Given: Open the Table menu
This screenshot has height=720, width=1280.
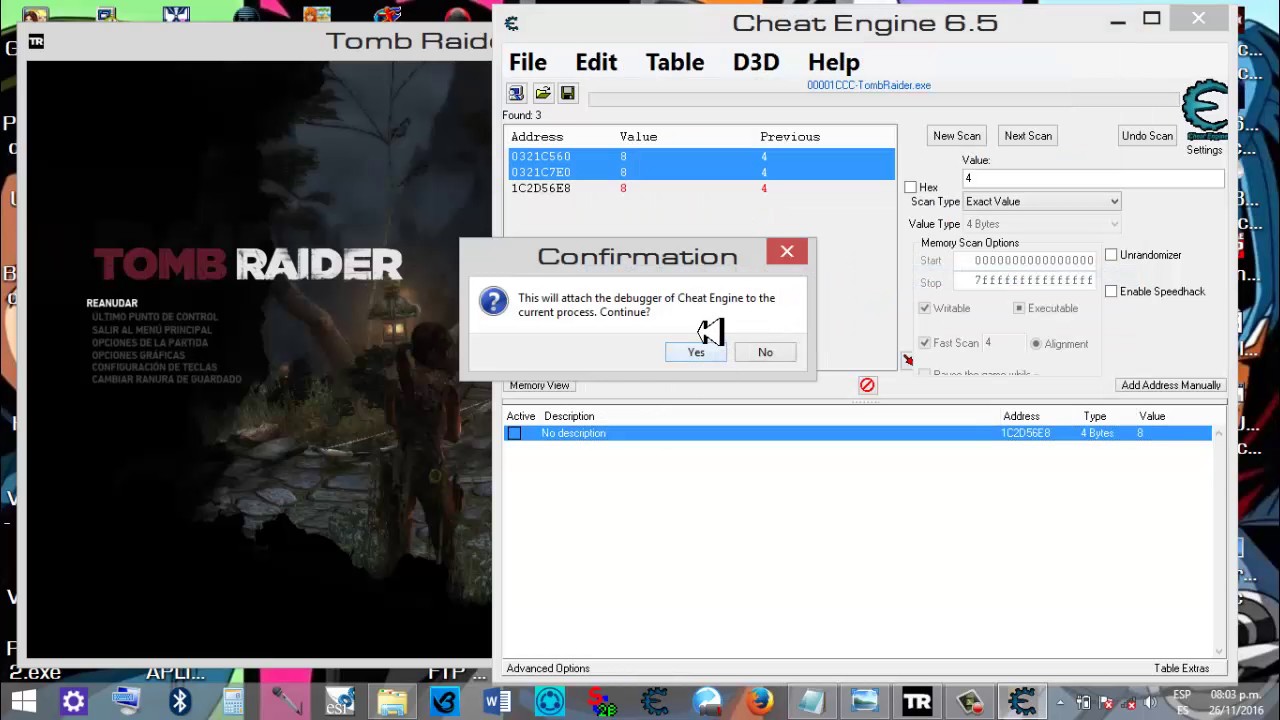Looking at the screenshot, I should point(675,62).
